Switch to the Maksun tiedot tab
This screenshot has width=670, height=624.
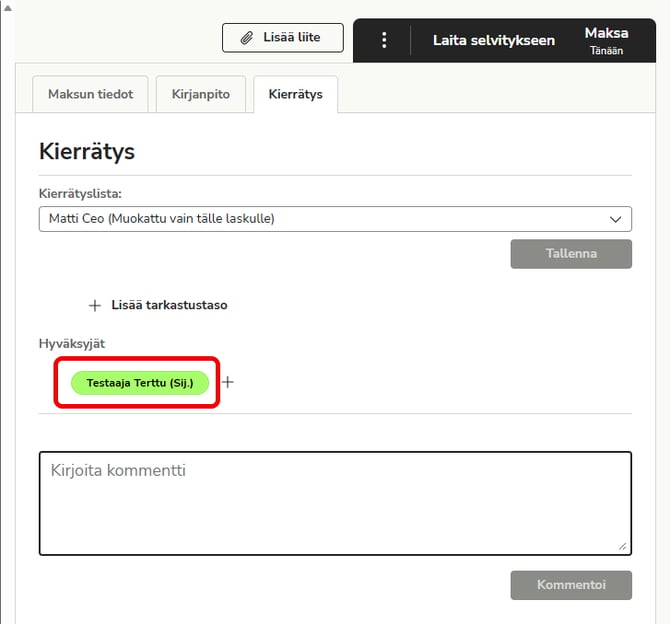(x=91, y=94)
